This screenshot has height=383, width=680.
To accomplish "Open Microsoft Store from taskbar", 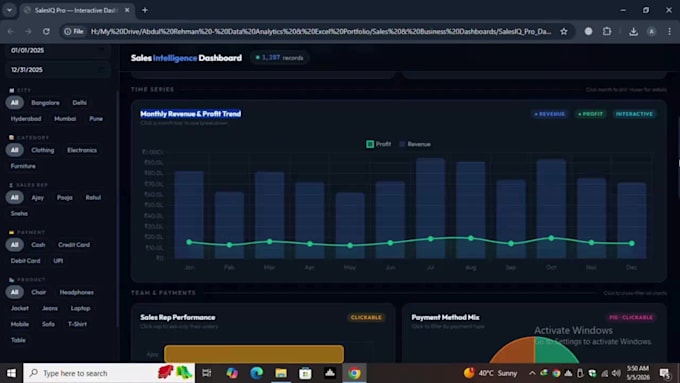I will (x=305, y=373).
